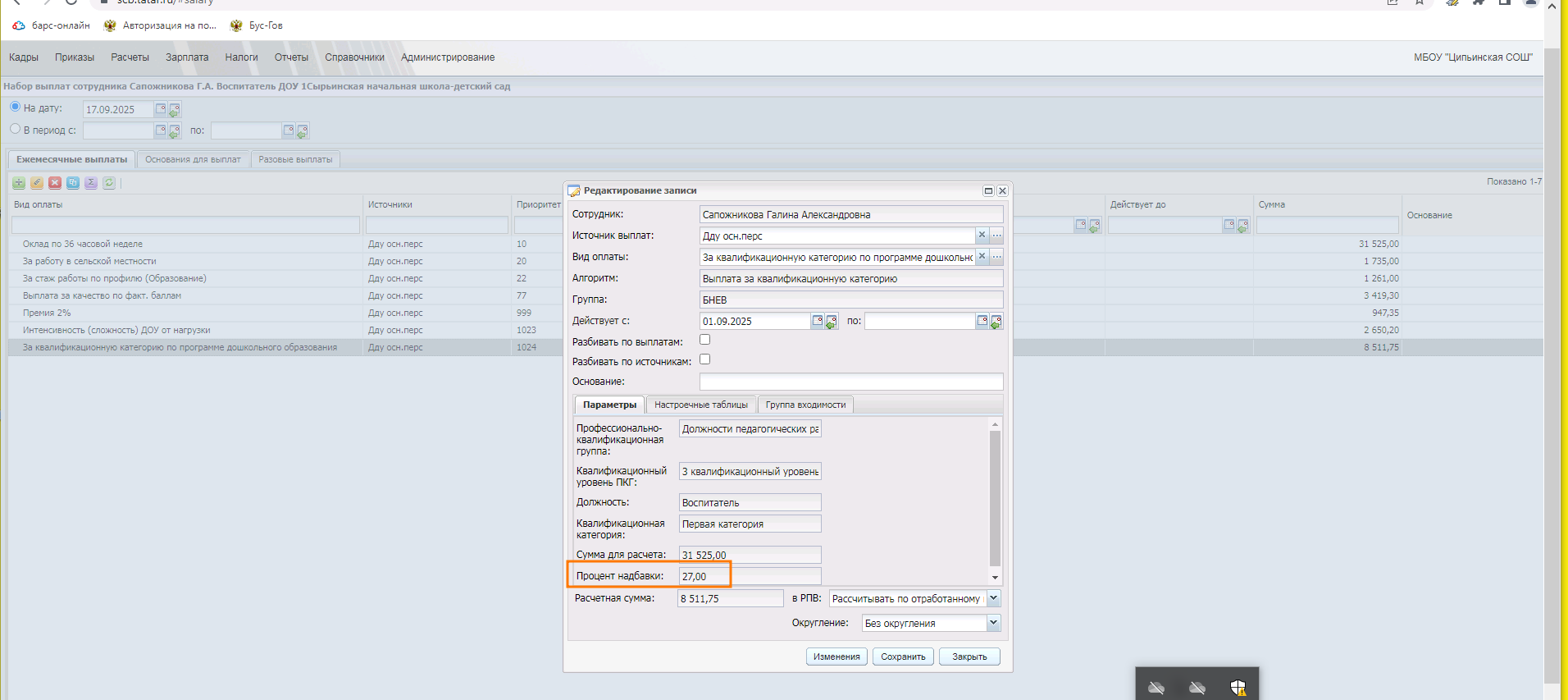Open the calendar picker for the 'В период с' field
Viewport: 1568px width, 700px height.
(x=161, y=130)
